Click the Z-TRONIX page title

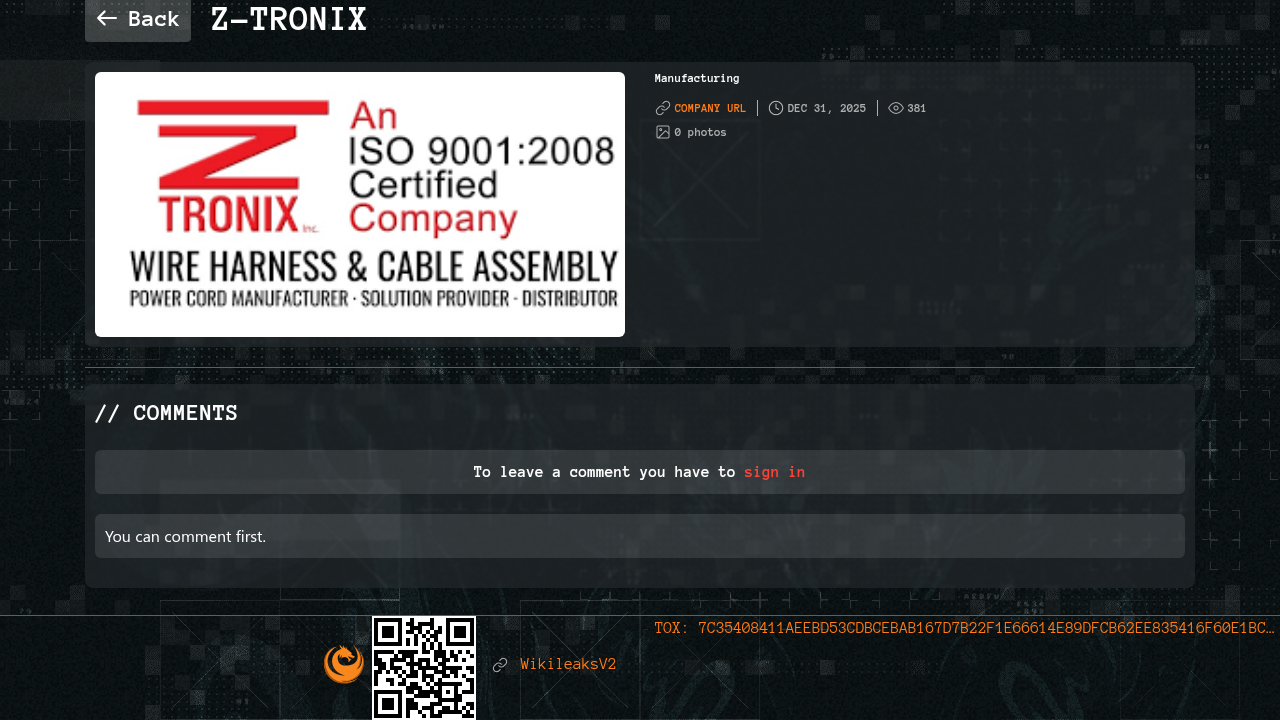click(x=289, y=19)
